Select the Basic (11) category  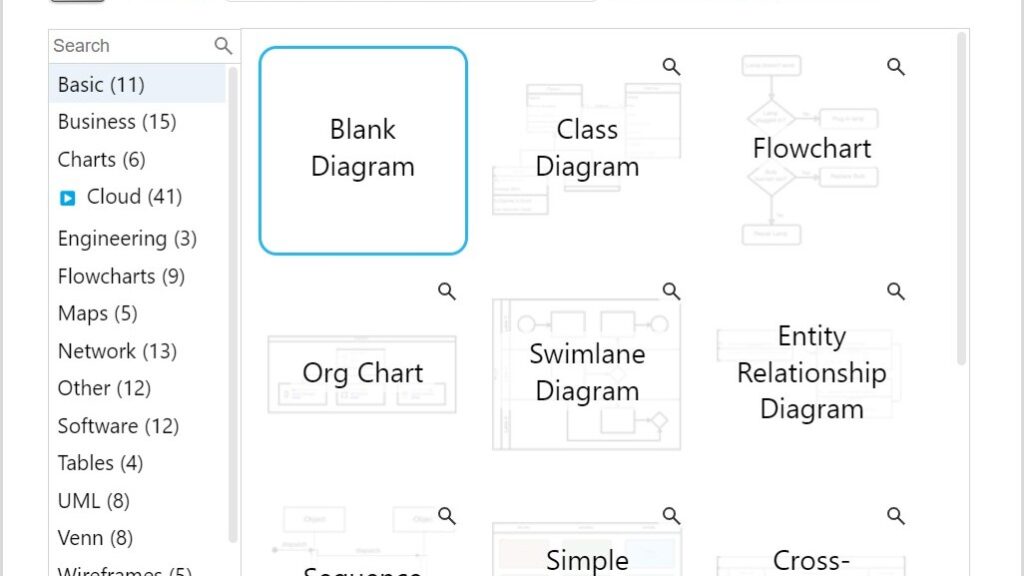(x=101, y=85)
